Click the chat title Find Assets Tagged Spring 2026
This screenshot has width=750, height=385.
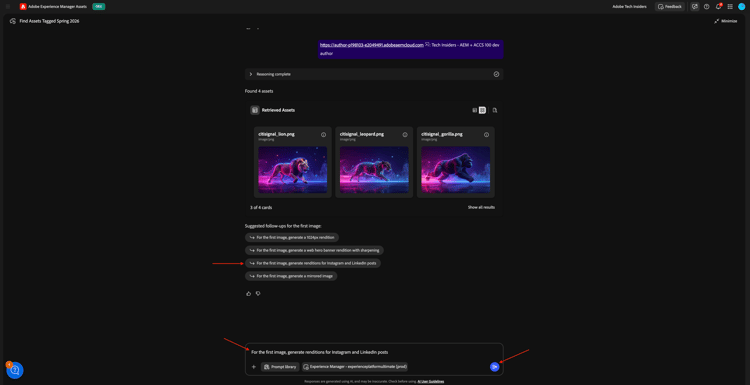tap(49, 21)
